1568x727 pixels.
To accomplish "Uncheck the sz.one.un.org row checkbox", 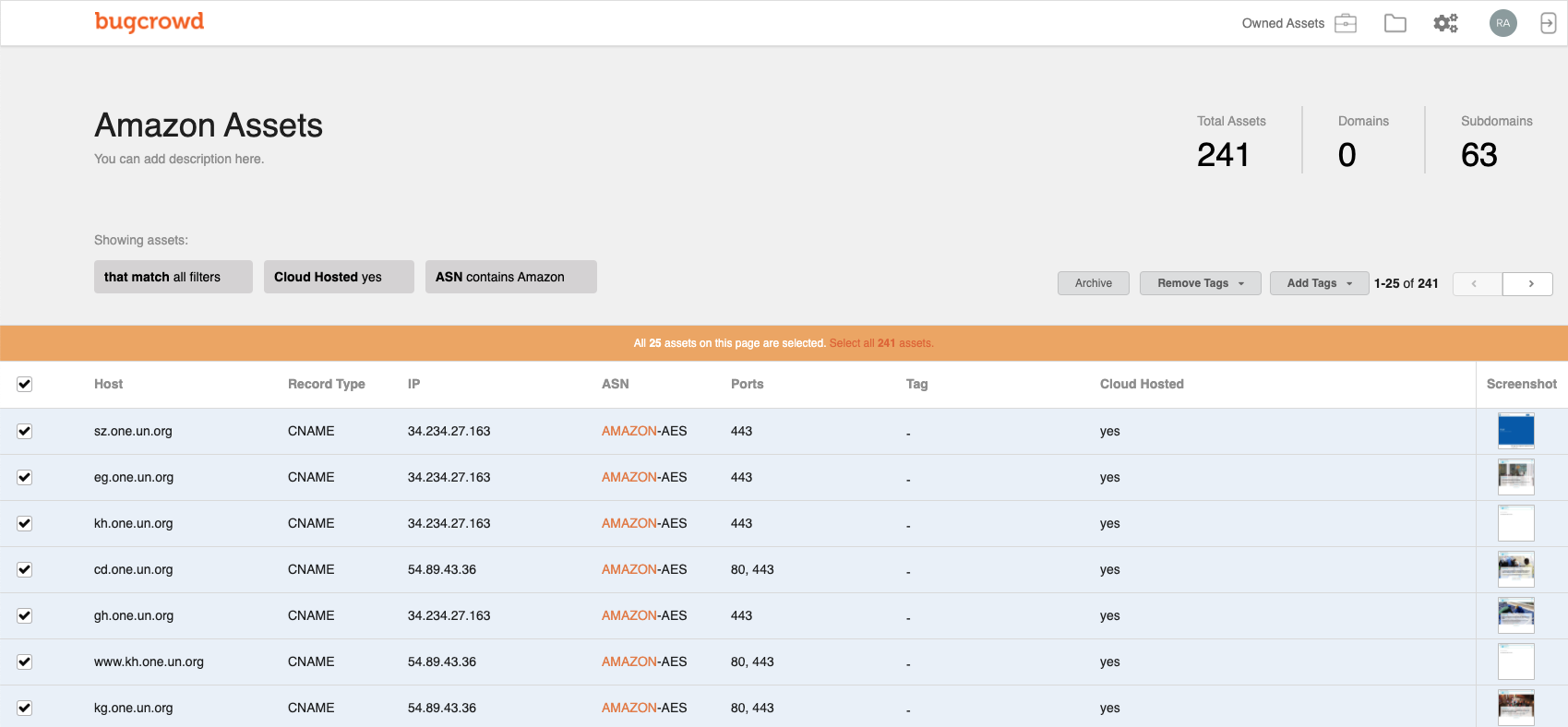I will click(x=25, y=431).
